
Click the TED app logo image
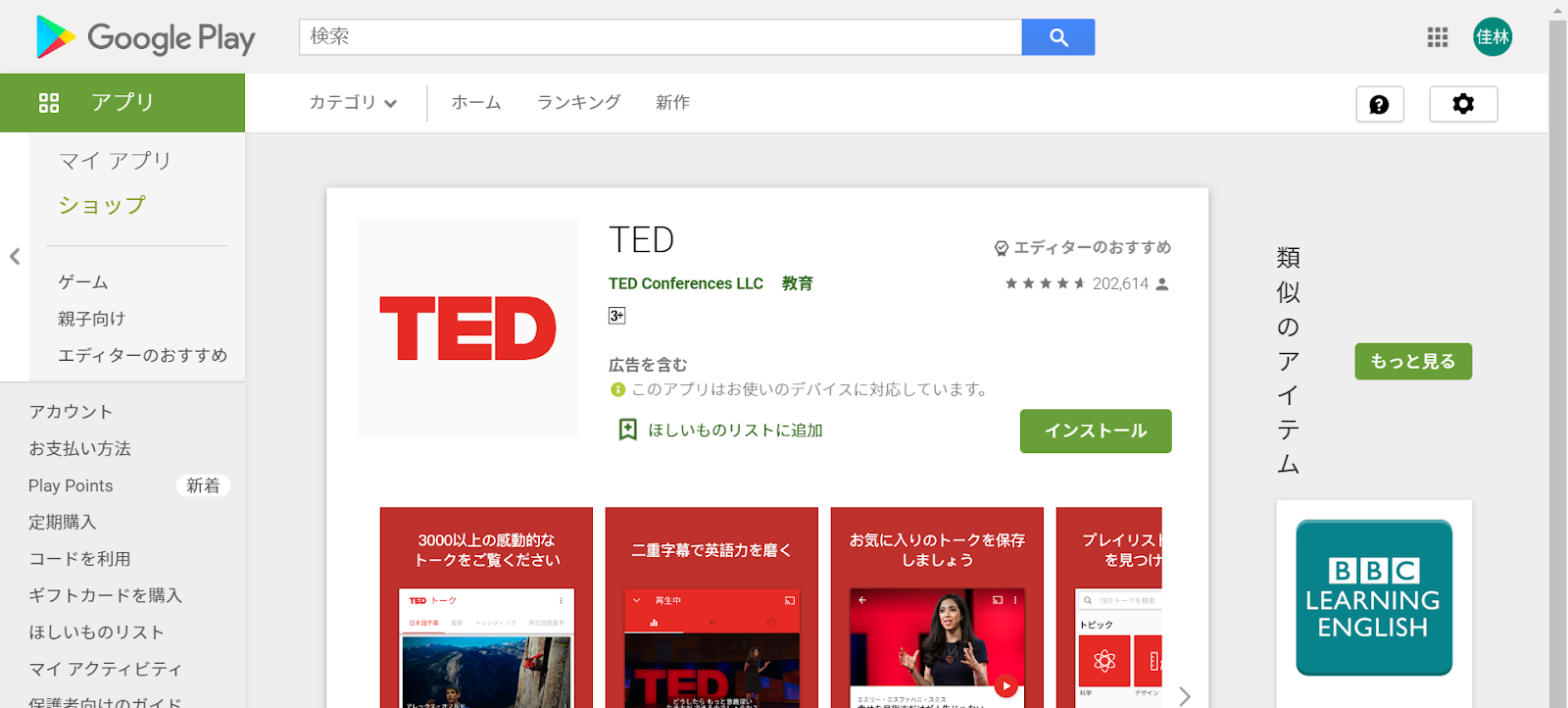(x=468, y=329)
